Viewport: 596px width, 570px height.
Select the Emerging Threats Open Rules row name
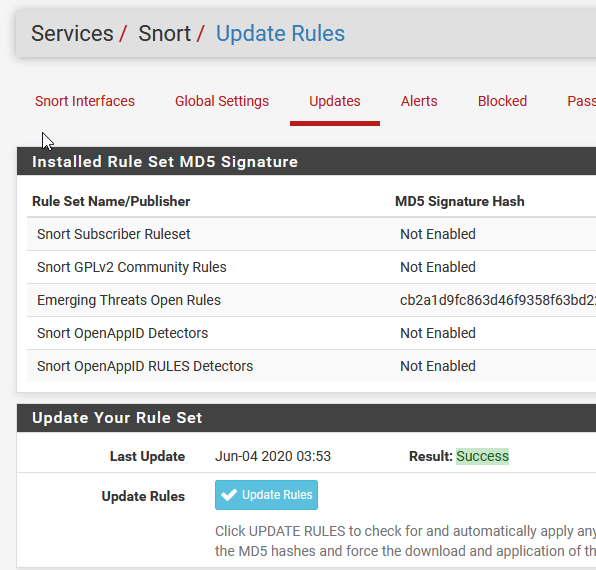[129, 300]
